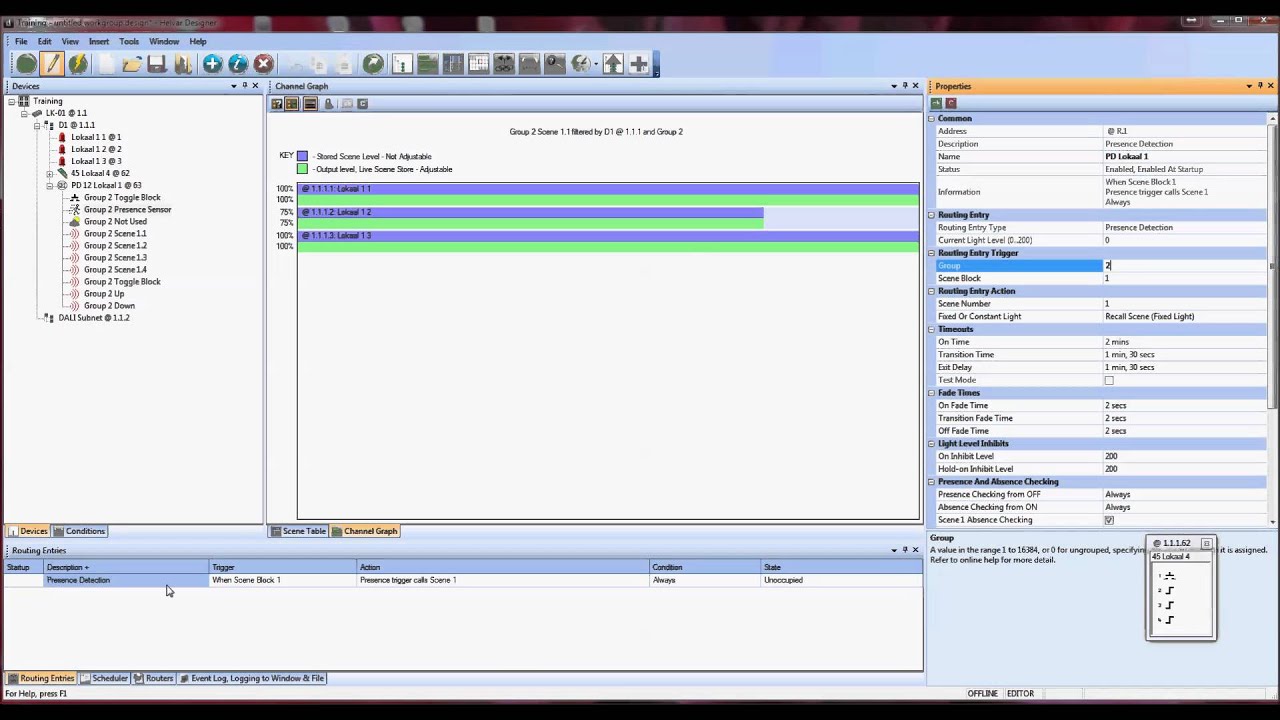Open Event Log, Logging to Window & File tab
1280x720 pixels.
[252, 678]
